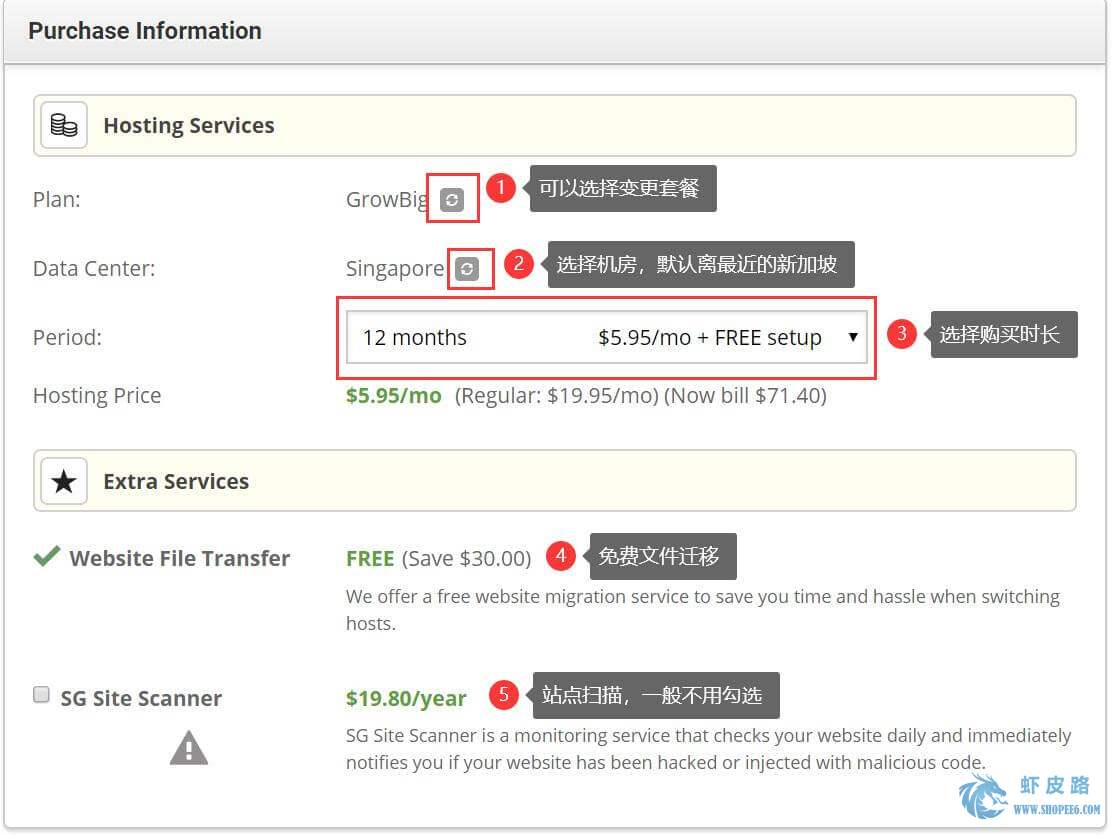
Task: Click the Period: field label
Action: pos(68,337)
